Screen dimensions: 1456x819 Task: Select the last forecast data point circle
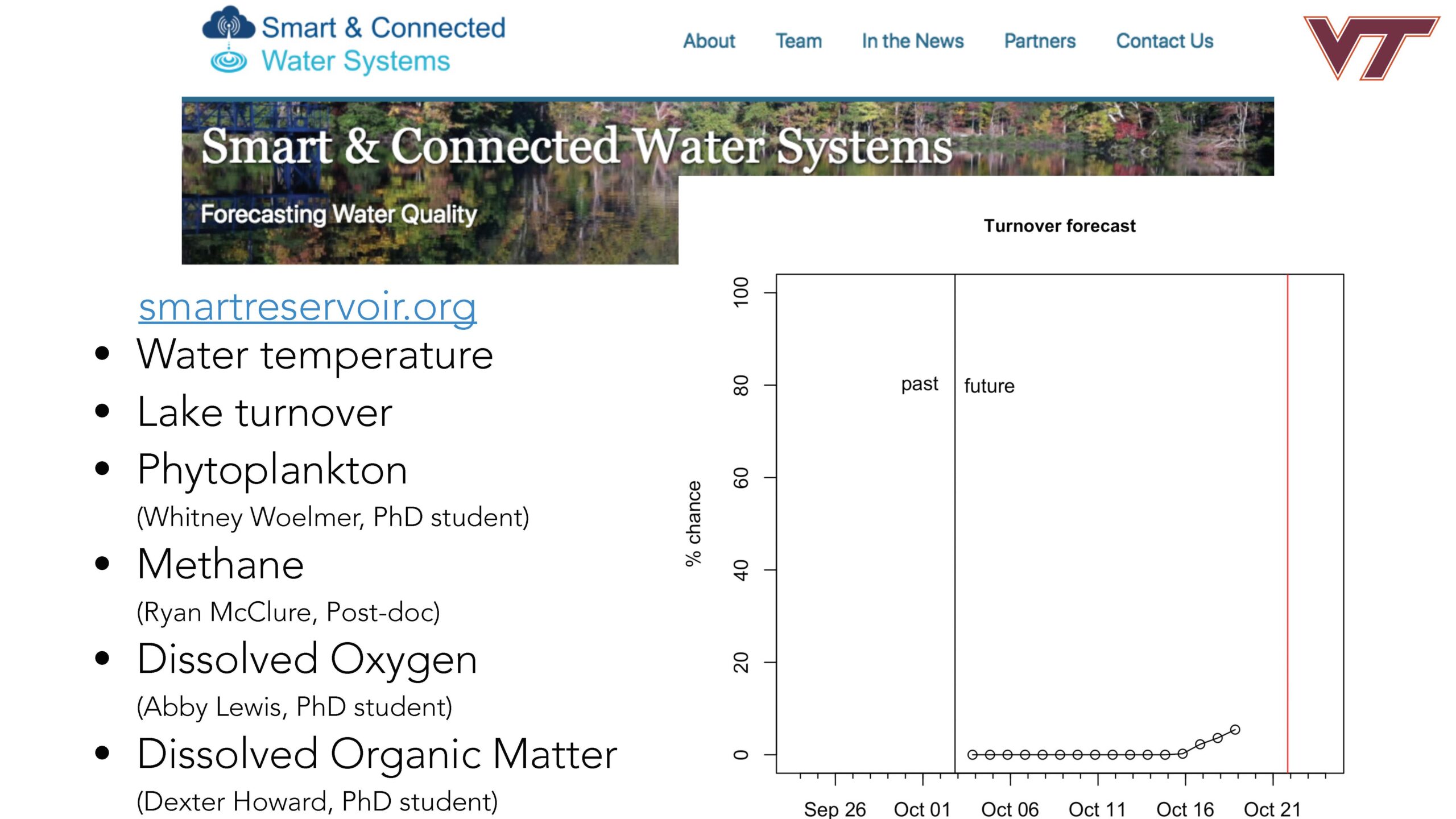click(x=1235, y=730)
